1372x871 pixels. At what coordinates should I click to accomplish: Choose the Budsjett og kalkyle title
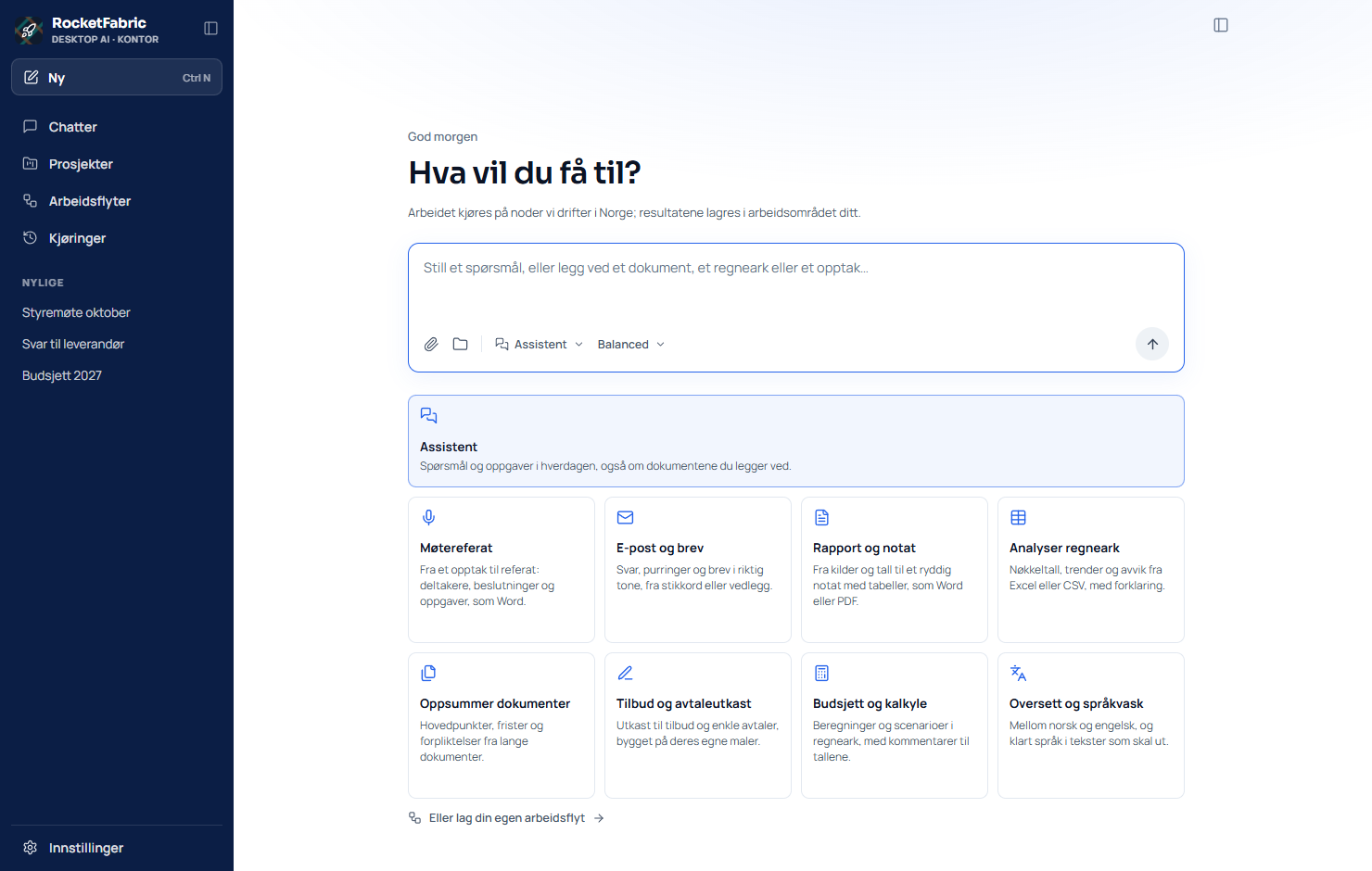point(870,703)
